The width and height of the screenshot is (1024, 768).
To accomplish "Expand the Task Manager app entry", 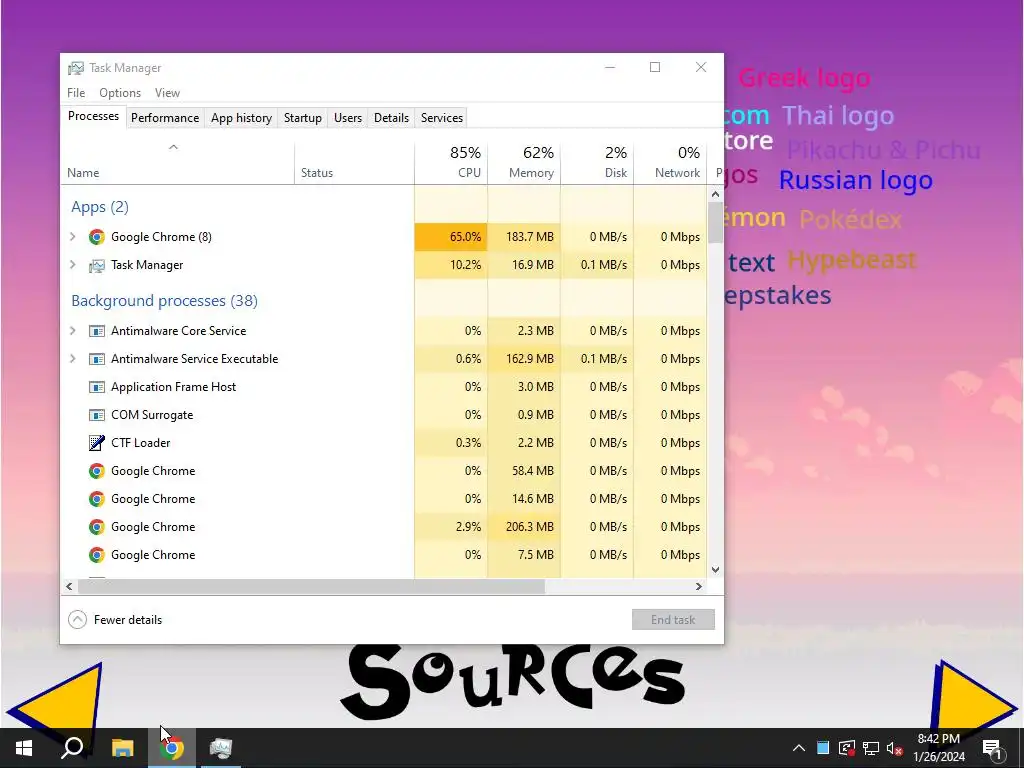I will (72, 265).
